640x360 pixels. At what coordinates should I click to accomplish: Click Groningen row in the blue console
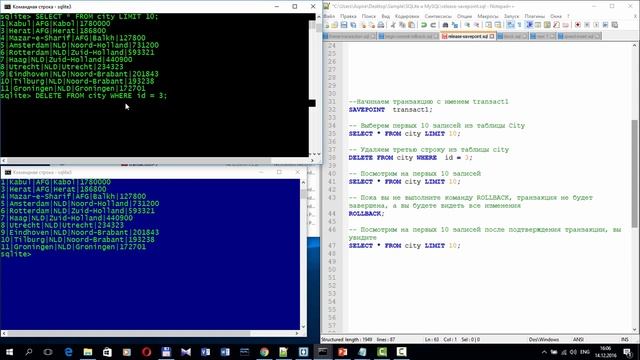pos(73,247)
